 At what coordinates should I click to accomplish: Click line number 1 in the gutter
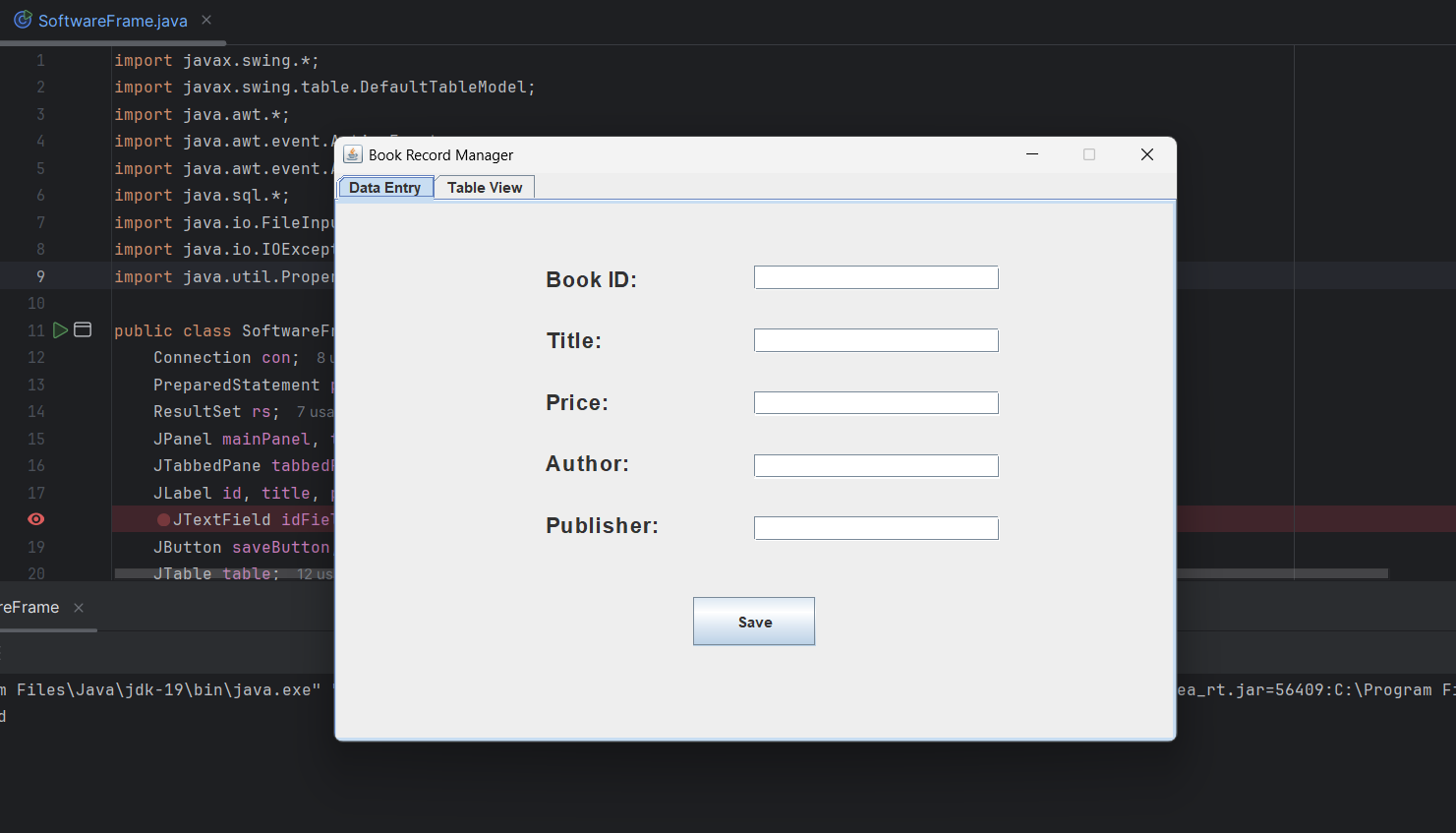point(40,61)
